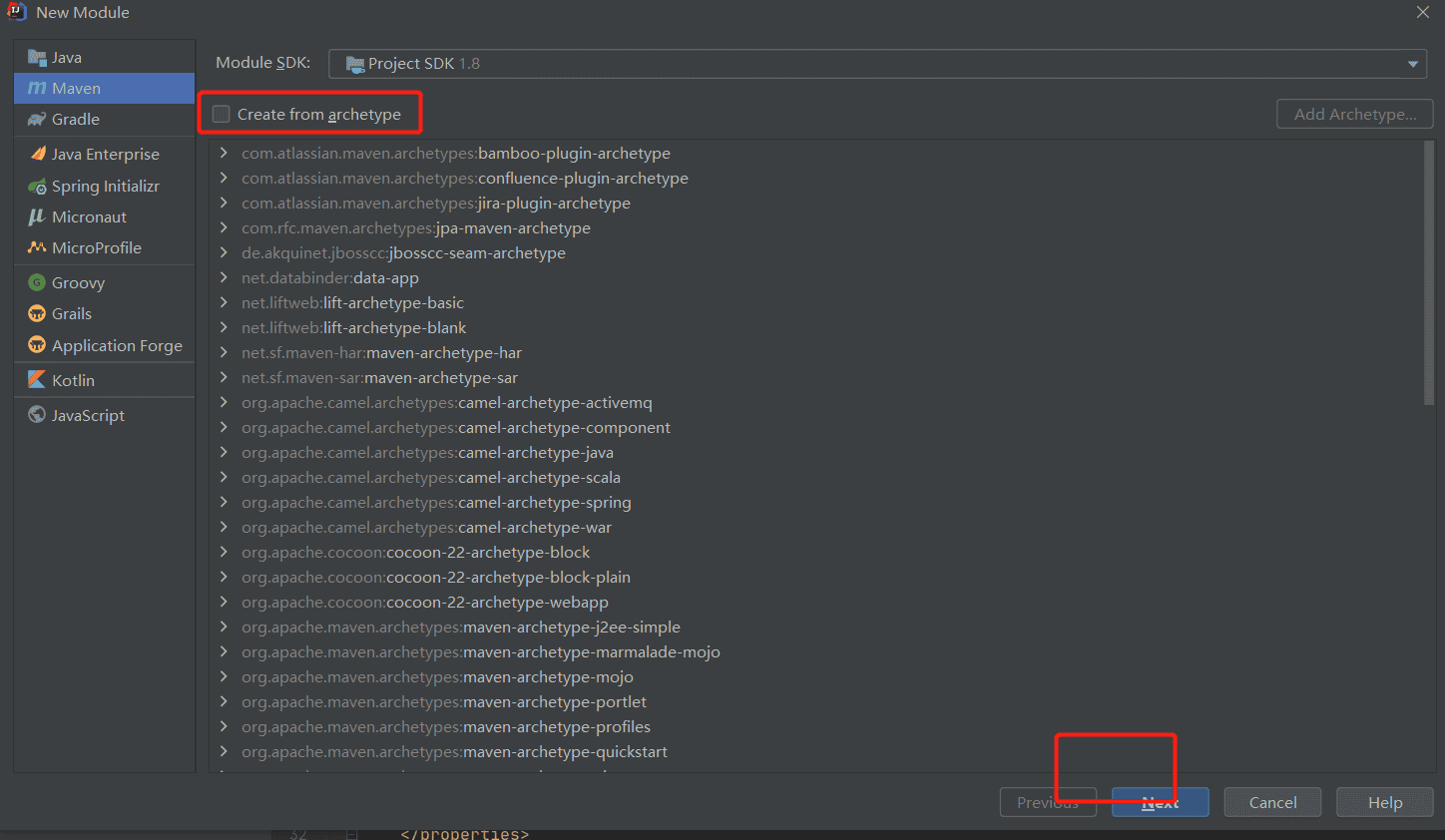1445x840 pixels.
Task: Select maven-archetype-marmalade-mojo row
Action: [818, 651]
